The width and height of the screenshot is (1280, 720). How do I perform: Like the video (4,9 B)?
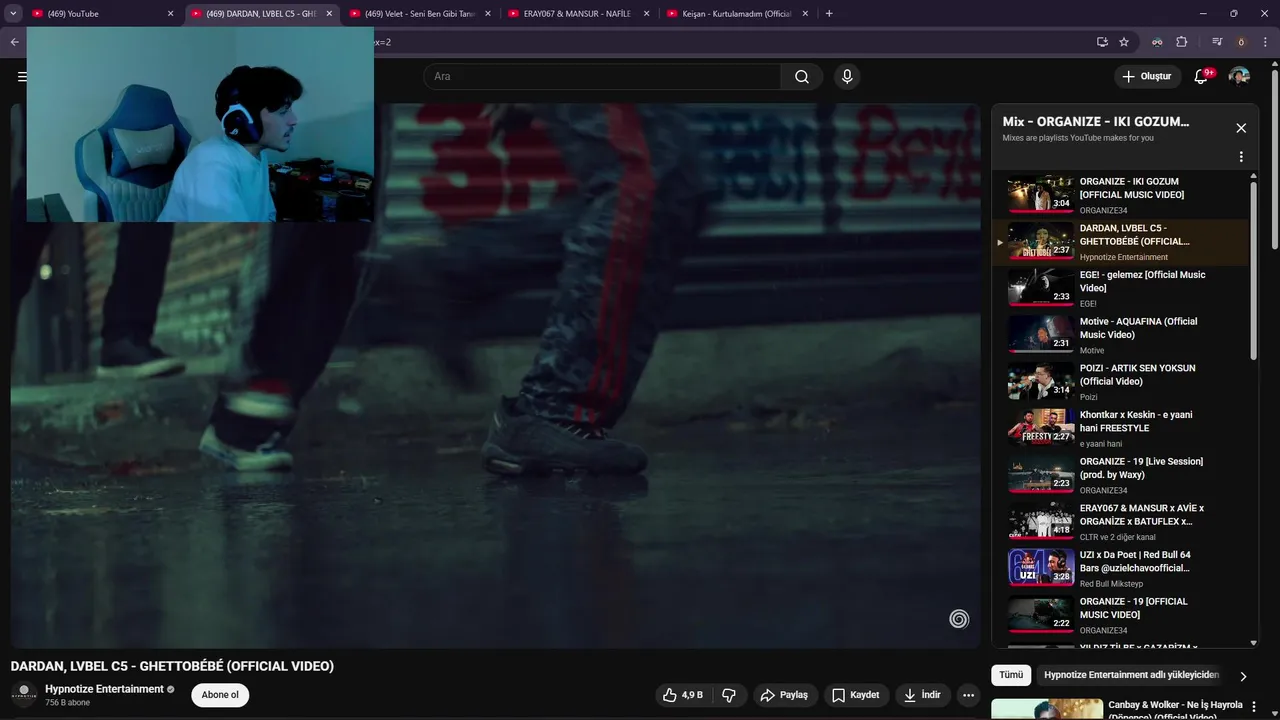click(x=683, y=695)
